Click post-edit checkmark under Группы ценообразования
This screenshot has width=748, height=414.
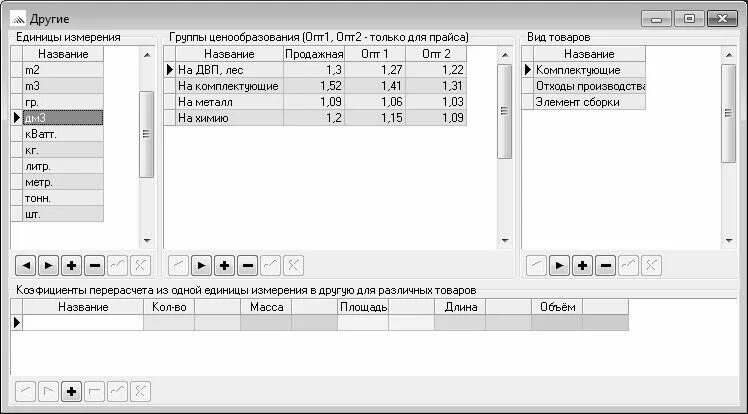270,266
